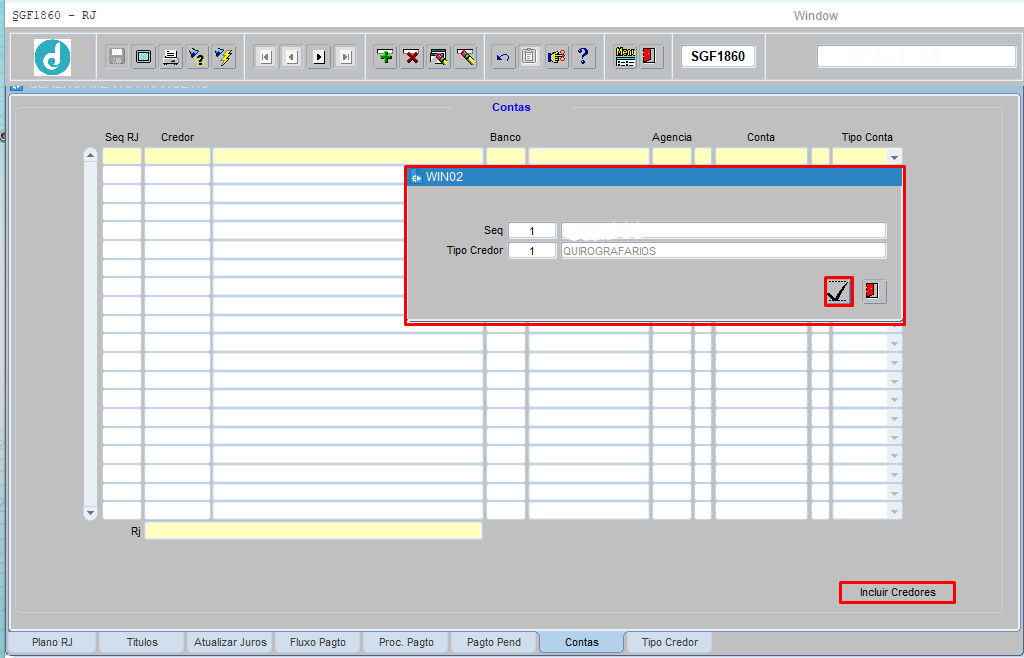Open Tipo Conta dropdown in last grid row
Image resolution: width=1024 pixels, height=658 pixels.
coord(894,511)
